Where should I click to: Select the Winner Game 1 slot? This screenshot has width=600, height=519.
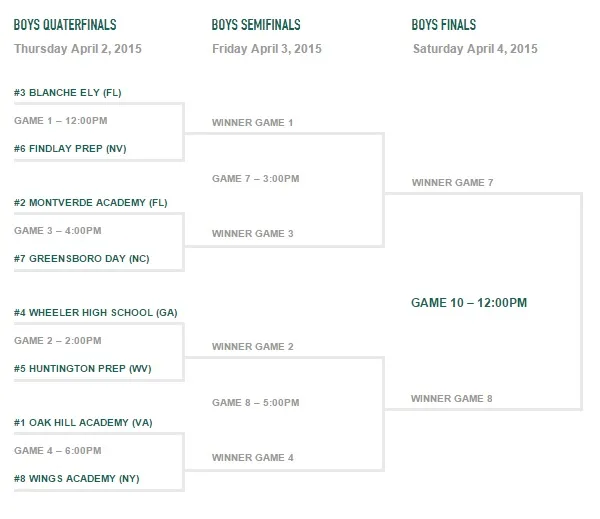(x=253, y=122)
